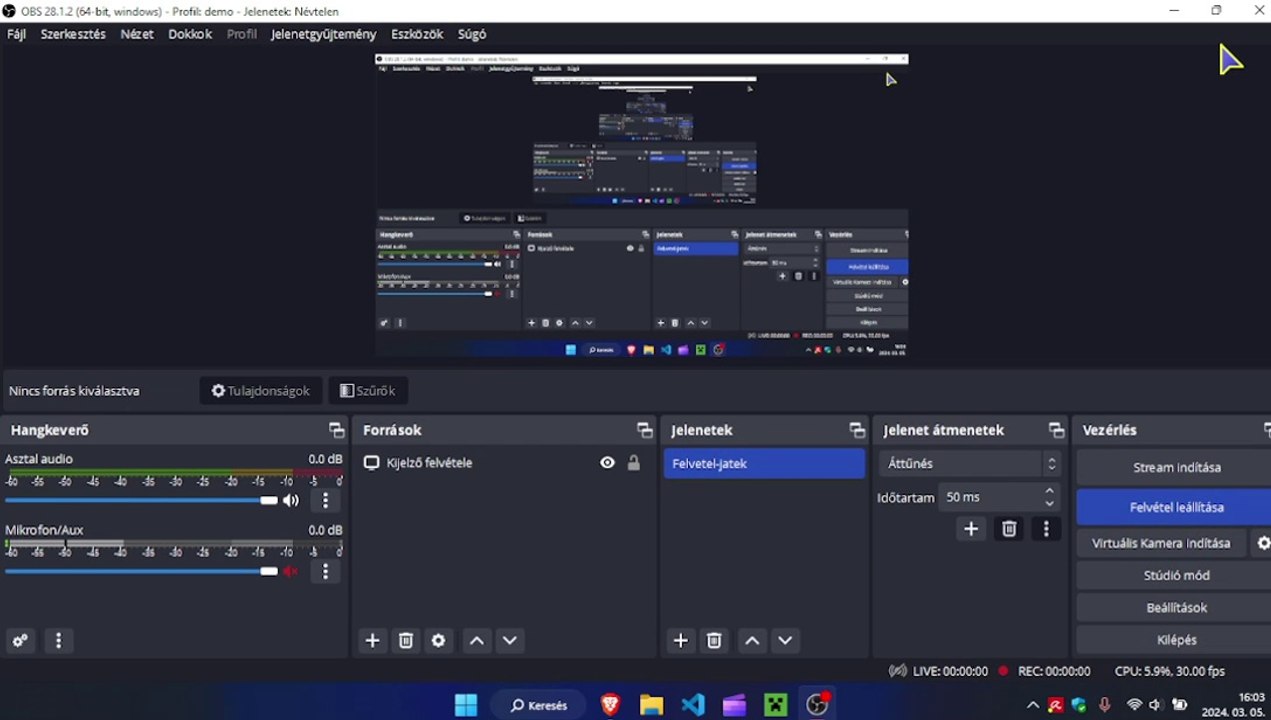Screen dimensions: 1271x720
Task: Open OBS Studio taskbar icon
Action: pos(818,705)
